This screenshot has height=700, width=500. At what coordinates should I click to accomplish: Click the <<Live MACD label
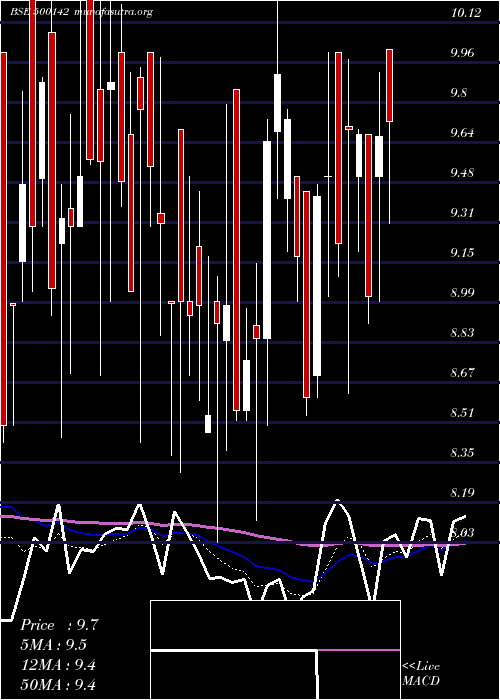tap(421, 673)
